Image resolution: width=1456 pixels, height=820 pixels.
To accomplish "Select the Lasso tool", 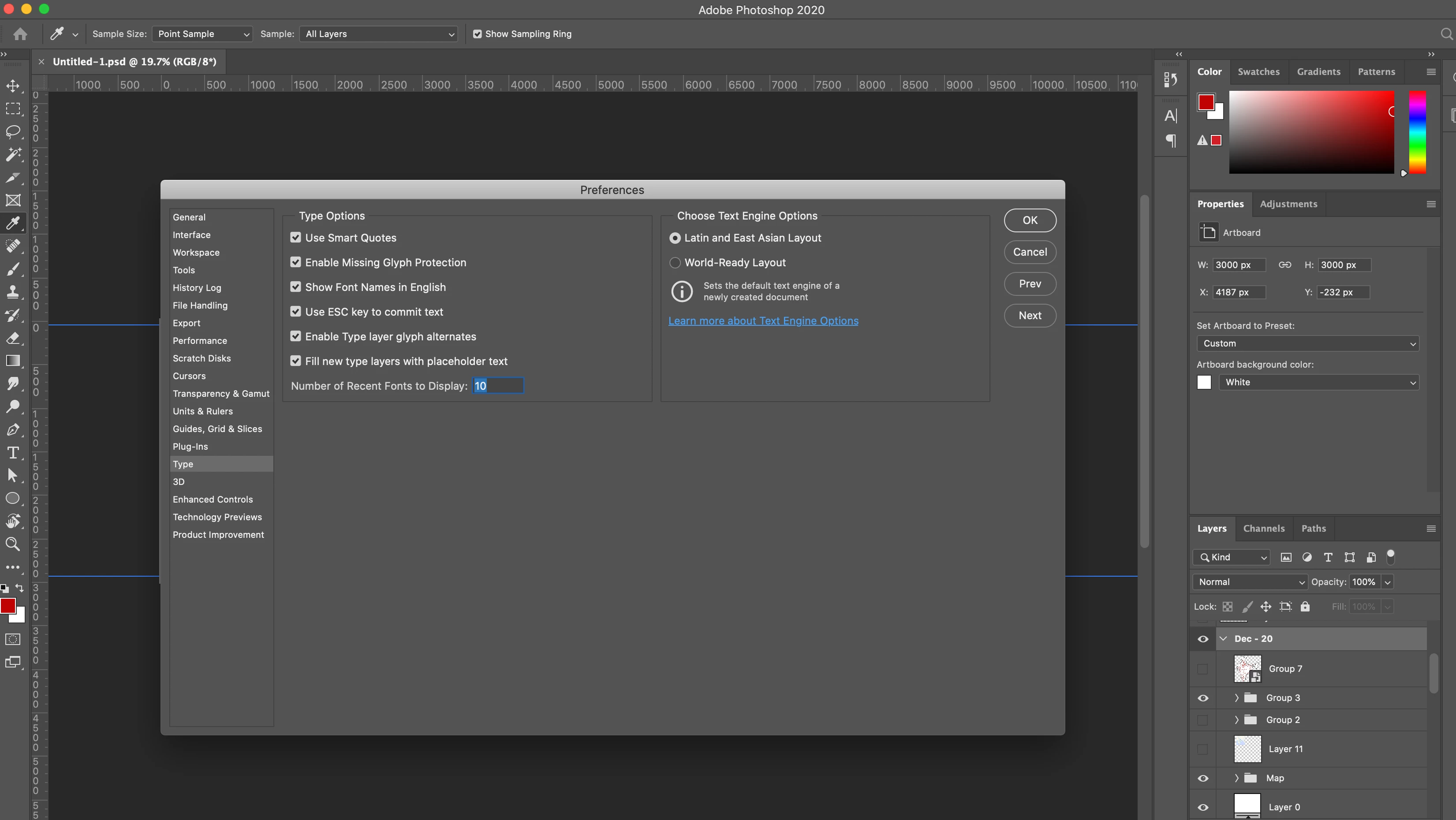I will 12,132.
